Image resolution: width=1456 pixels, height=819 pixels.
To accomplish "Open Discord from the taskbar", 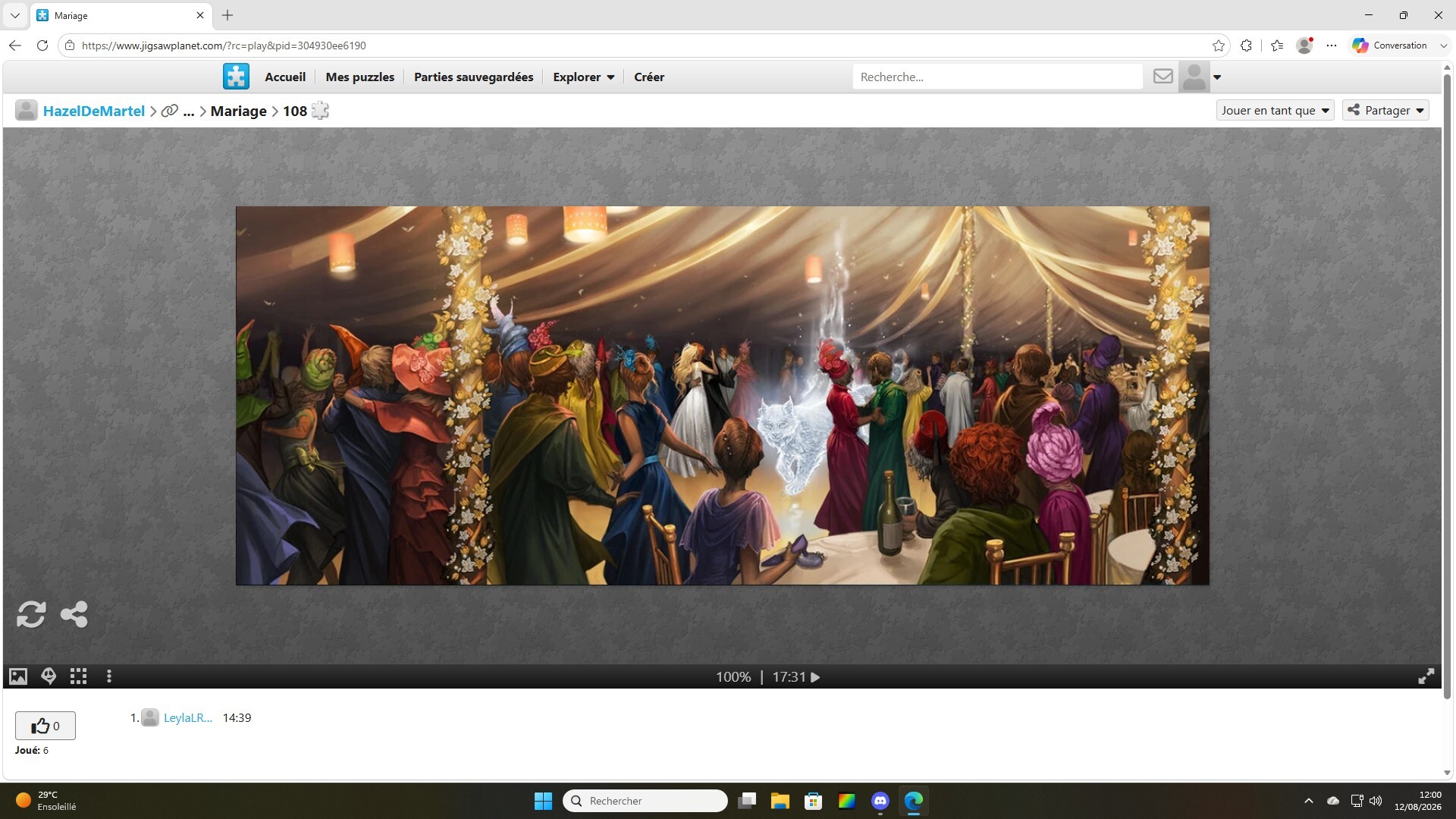I will [x=880, y=801].
